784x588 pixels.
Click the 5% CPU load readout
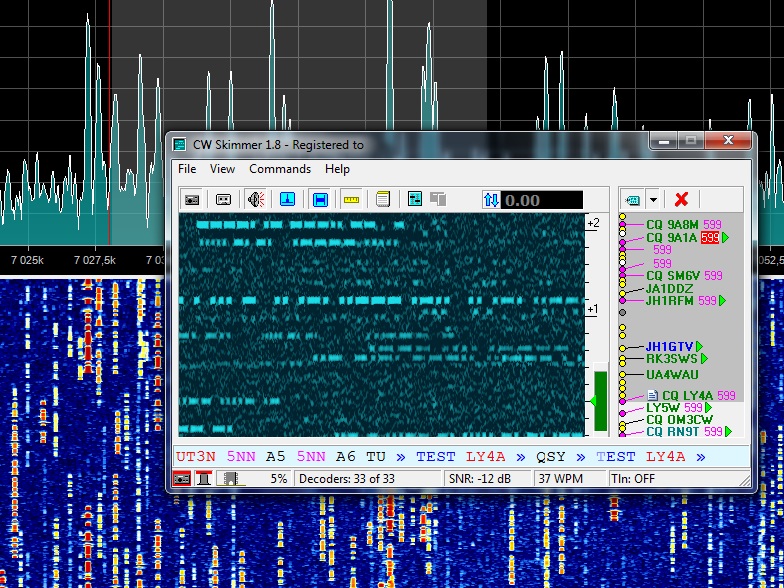pyautogui.click(x=279, y=479)
